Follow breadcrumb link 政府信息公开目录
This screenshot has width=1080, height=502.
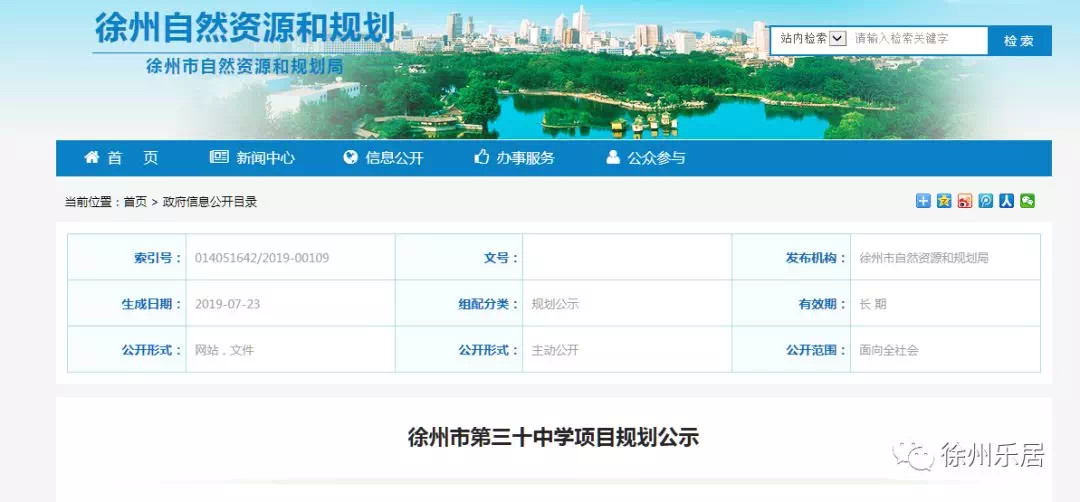click(209, 202)
